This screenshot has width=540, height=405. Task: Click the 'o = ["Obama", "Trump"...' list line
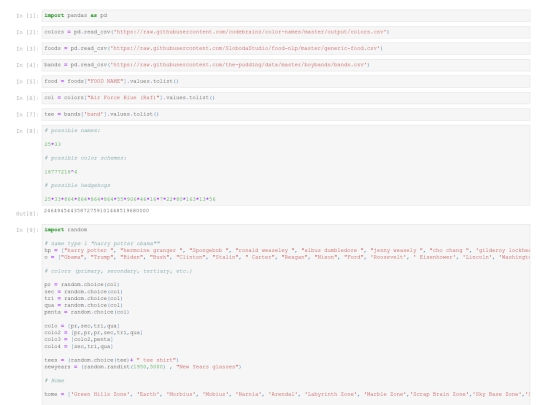coord(287,257)
